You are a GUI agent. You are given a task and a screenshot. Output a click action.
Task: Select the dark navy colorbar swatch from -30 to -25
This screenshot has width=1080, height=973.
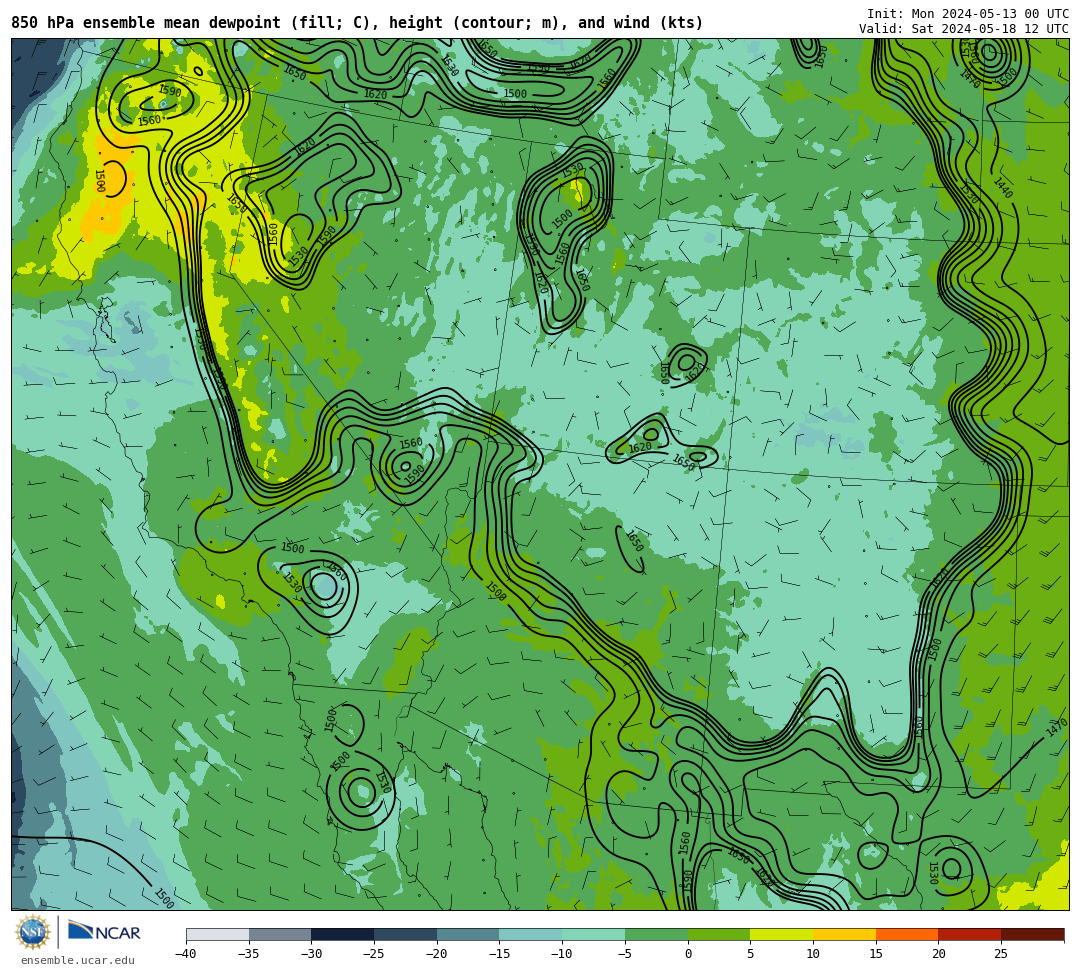343,934
